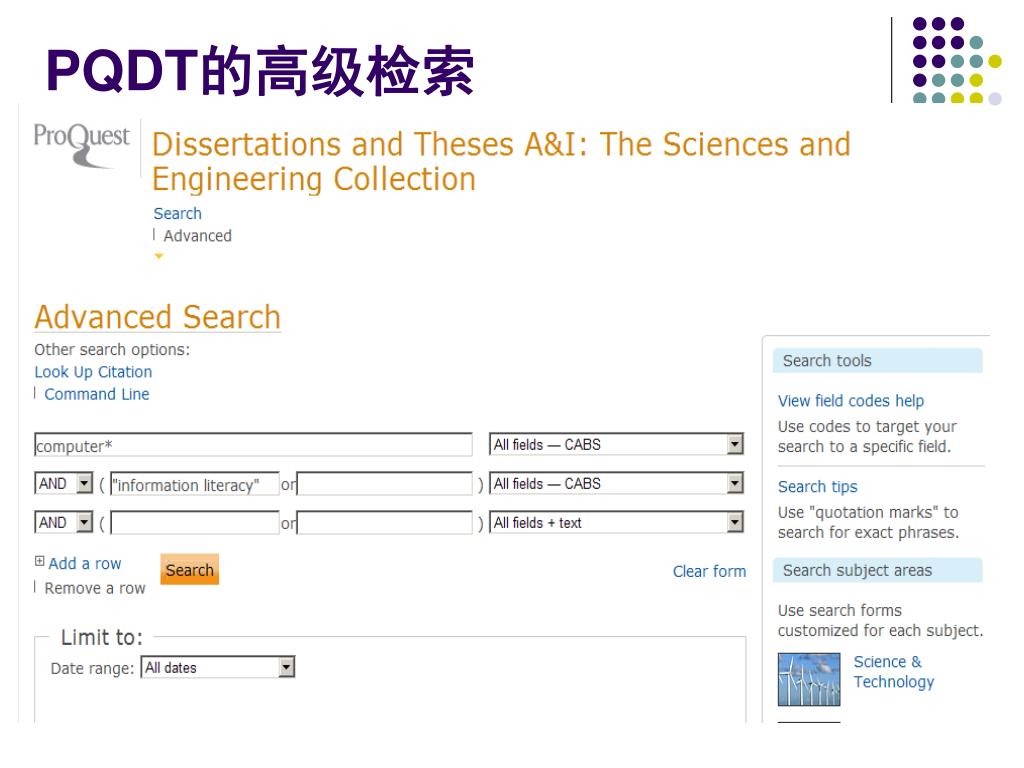Viewport: 1024px width, 768px height.
Task: Click the Date range: label
Action: coord(92,669)
